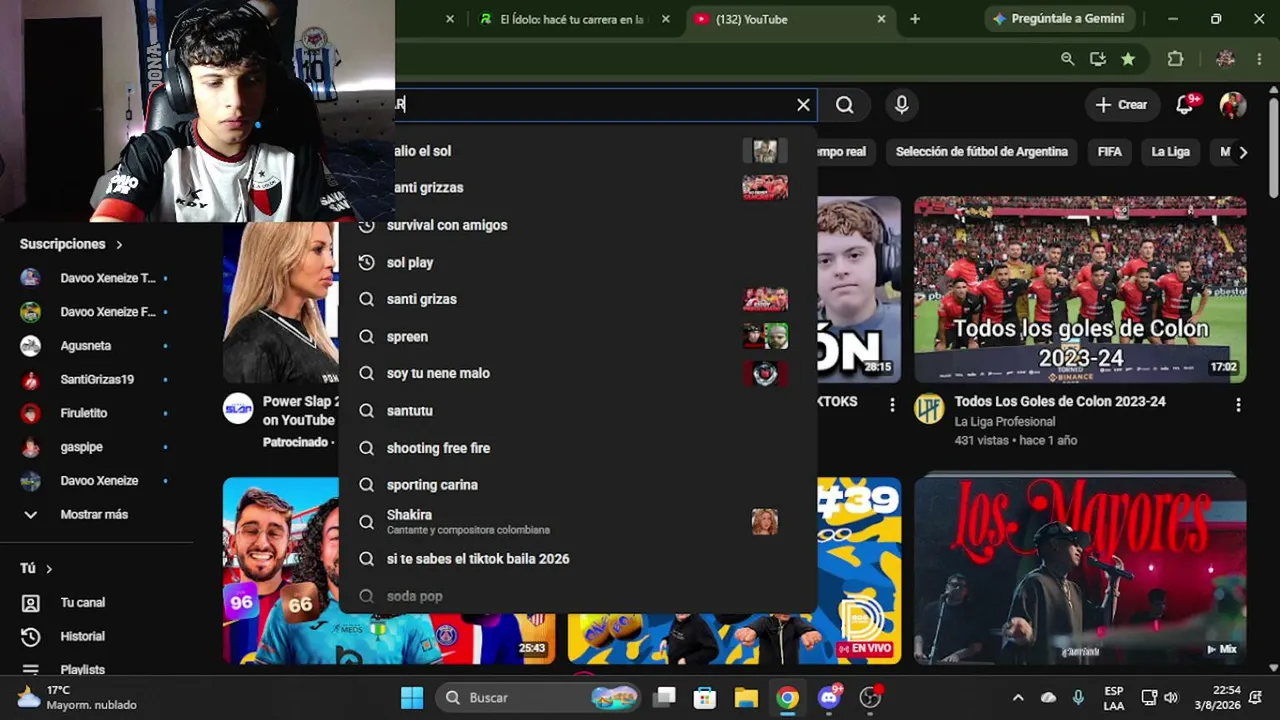Open La Liga Profesional channel link

pyautogui.click(x=1005, y=422)
